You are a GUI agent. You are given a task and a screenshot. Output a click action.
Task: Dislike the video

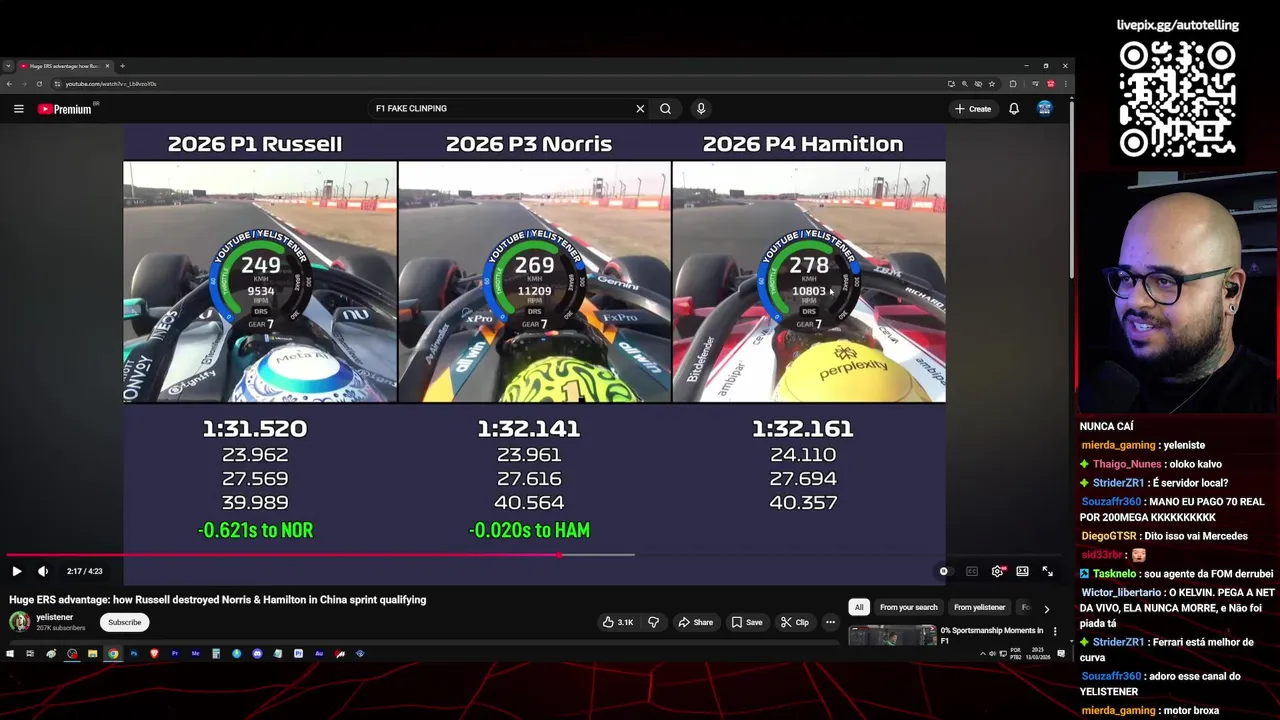(x=653, y=622)
